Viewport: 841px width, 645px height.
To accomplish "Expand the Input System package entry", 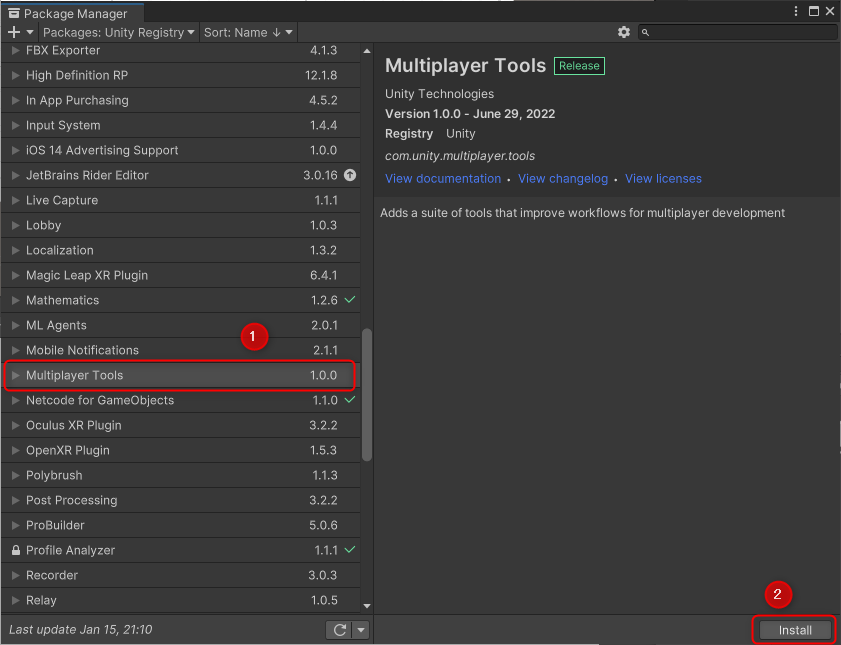I will (x=14, y=125).
